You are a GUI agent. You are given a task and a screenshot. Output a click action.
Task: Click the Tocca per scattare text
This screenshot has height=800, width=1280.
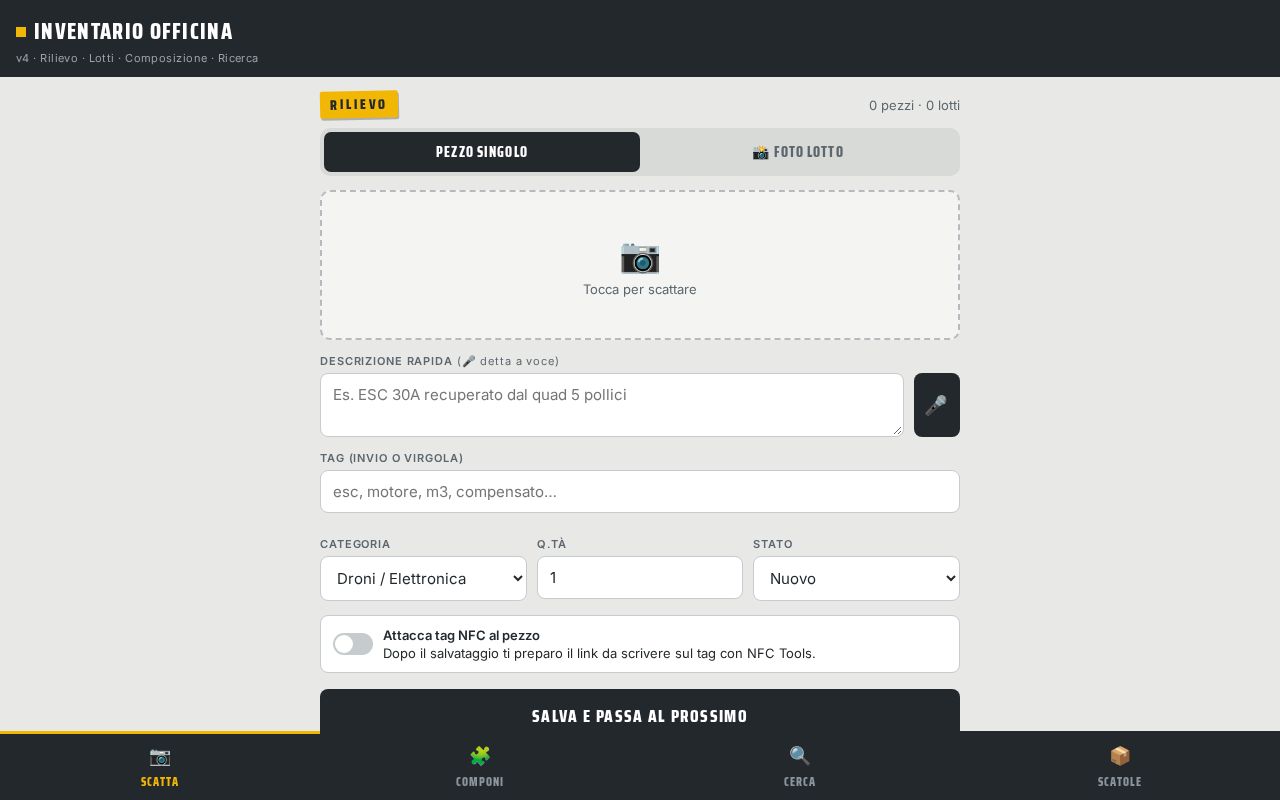[640, 289]
